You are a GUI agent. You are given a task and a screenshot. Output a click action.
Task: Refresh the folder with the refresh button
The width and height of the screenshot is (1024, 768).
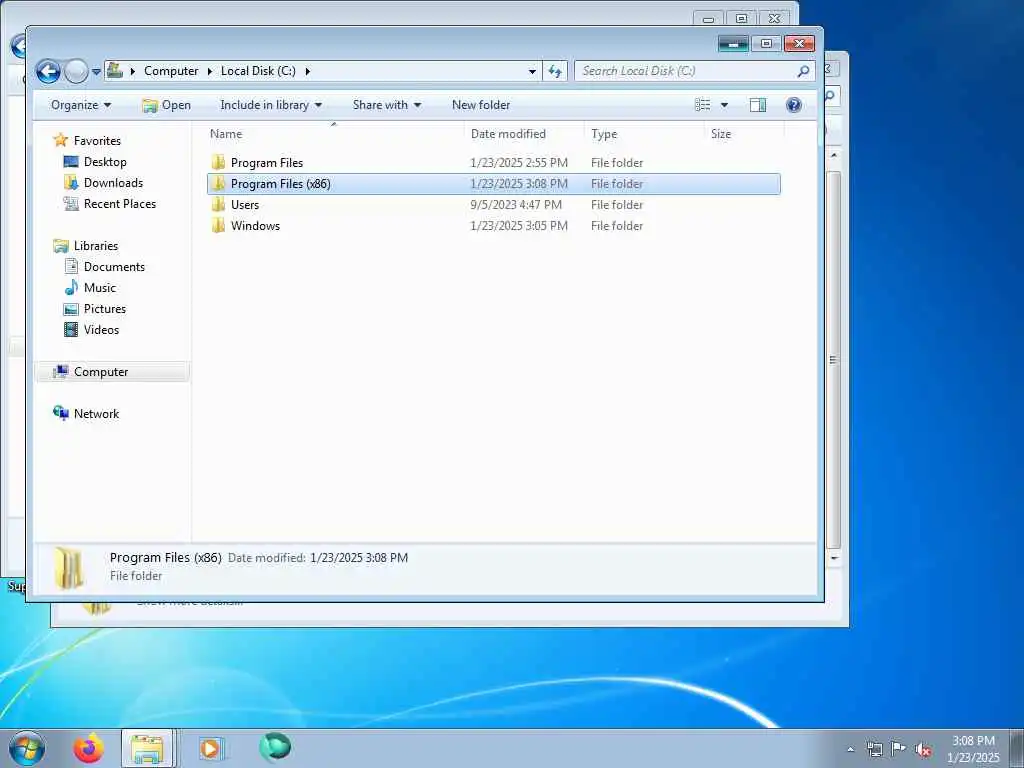(x=555, y=71)
